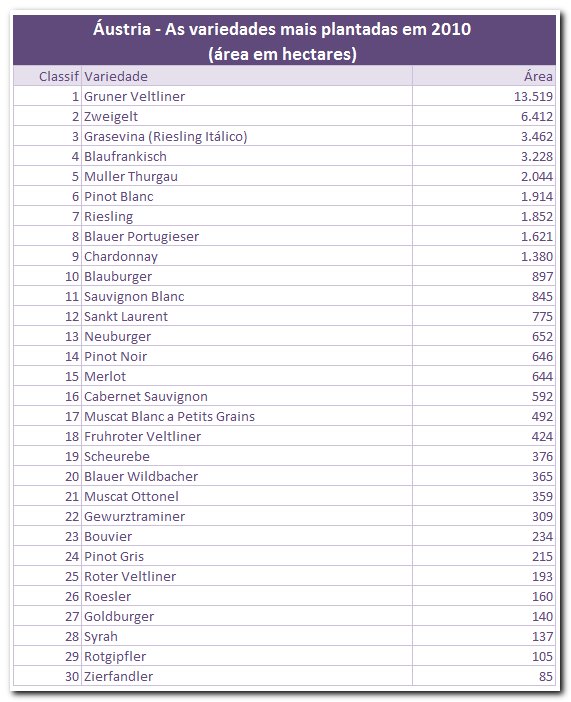Select the Blauer Portugieser cell
Screen dimensions: 571x702
247,236
